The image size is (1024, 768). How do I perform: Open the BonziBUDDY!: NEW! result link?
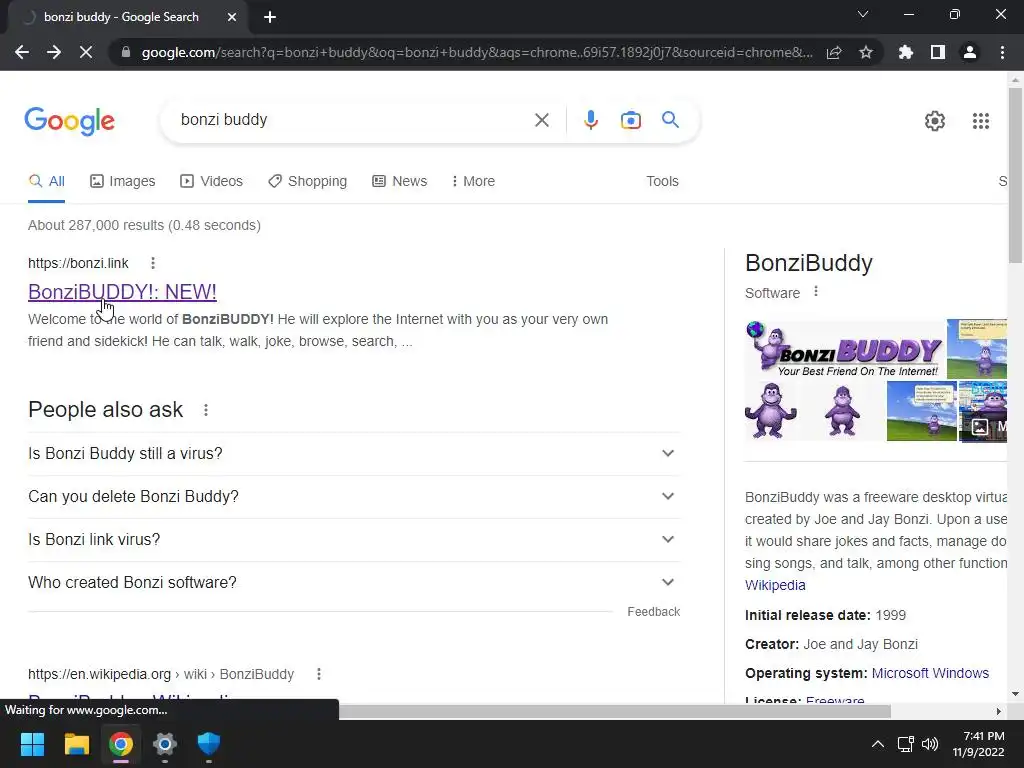point(122,292)
